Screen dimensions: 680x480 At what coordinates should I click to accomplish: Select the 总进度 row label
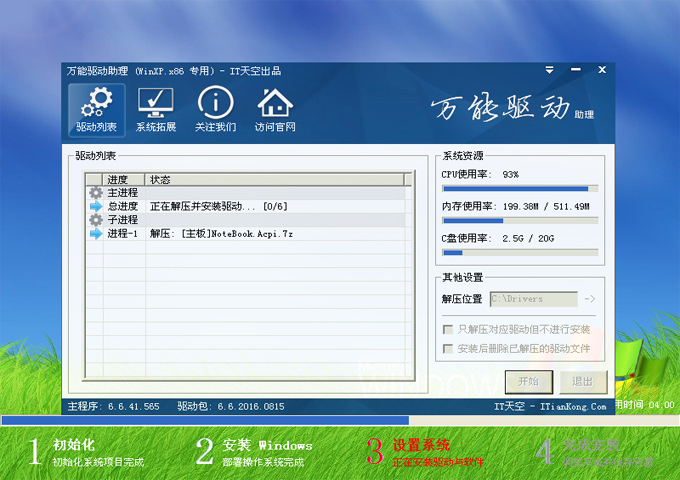pos(123,206)
